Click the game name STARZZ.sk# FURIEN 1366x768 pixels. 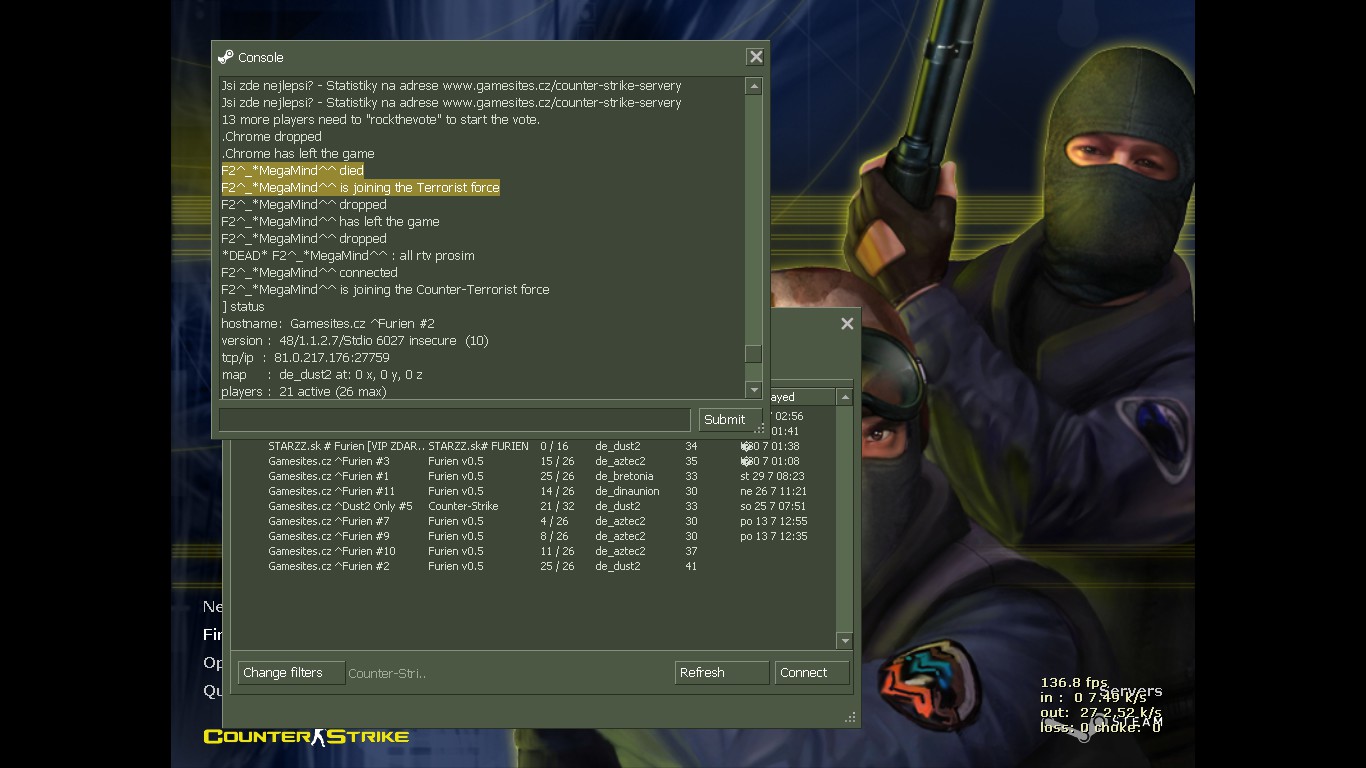tap(478, 446)
